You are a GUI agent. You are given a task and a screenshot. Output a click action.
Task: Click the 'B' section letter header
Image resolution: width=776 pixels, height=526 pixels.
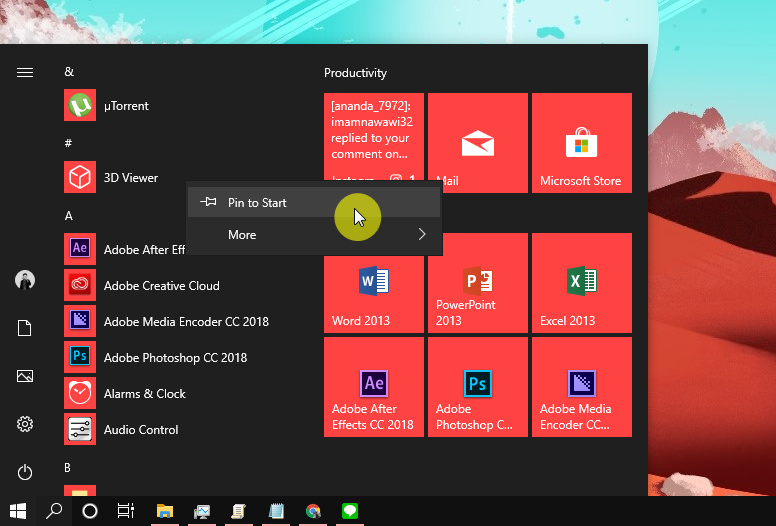pyautogui.click(x=67, y=468)
